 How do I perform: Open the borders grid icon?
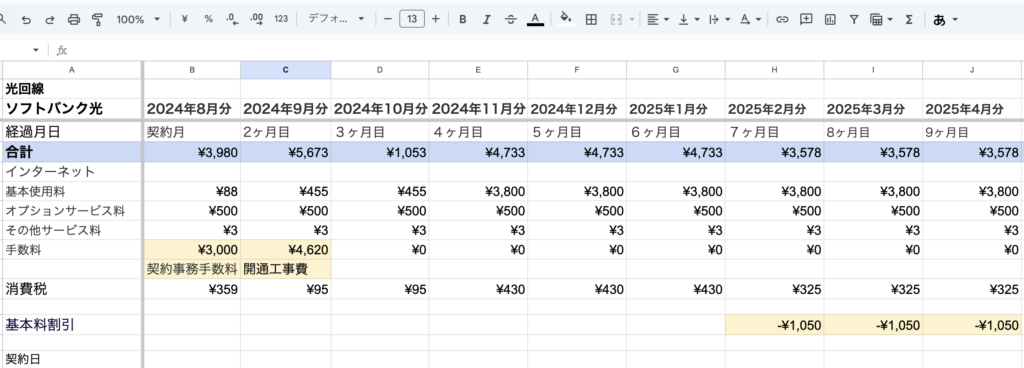[x=591, y=20]
